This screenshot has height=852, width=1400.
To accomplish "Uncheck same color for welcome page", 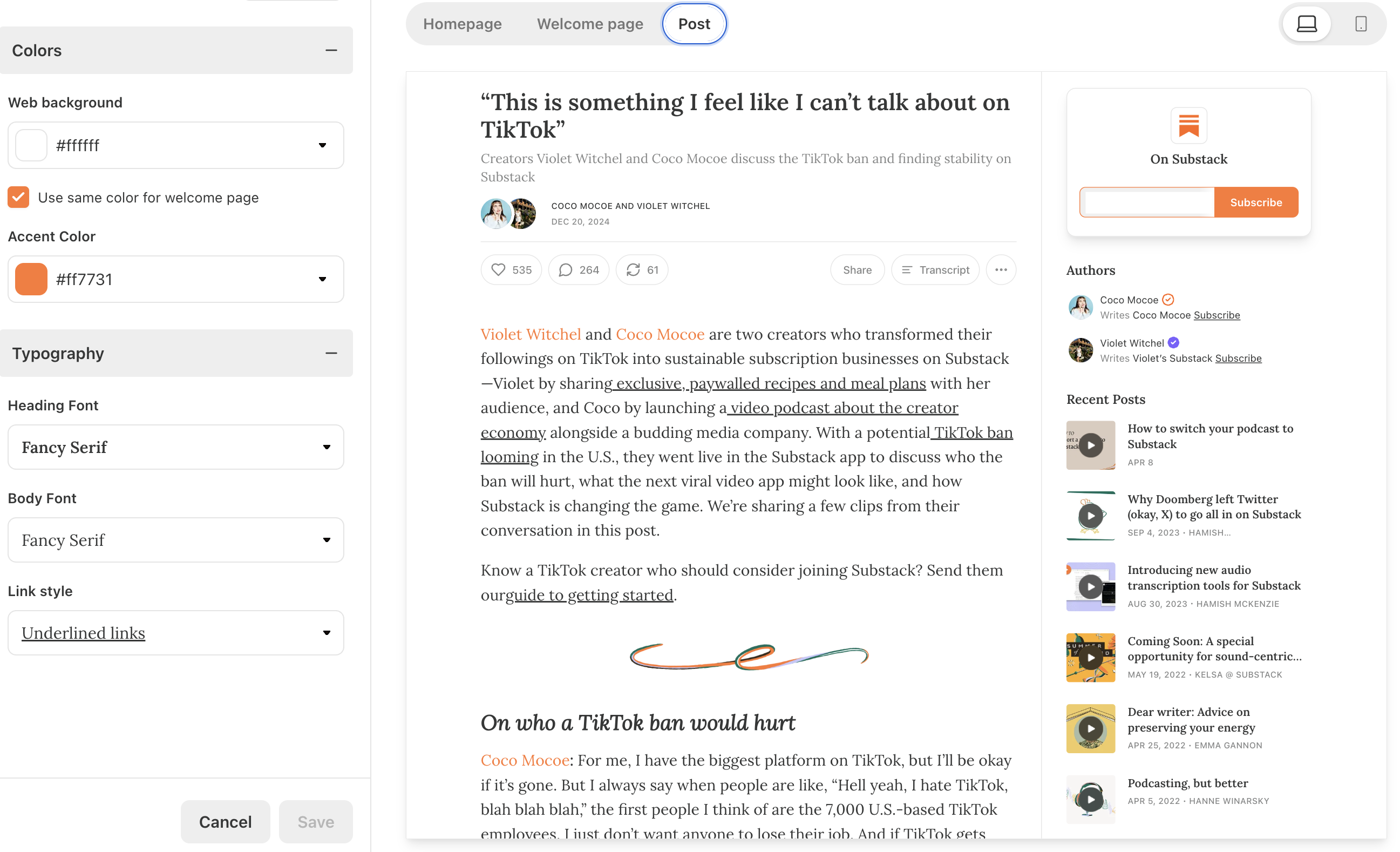I will 19,197.
